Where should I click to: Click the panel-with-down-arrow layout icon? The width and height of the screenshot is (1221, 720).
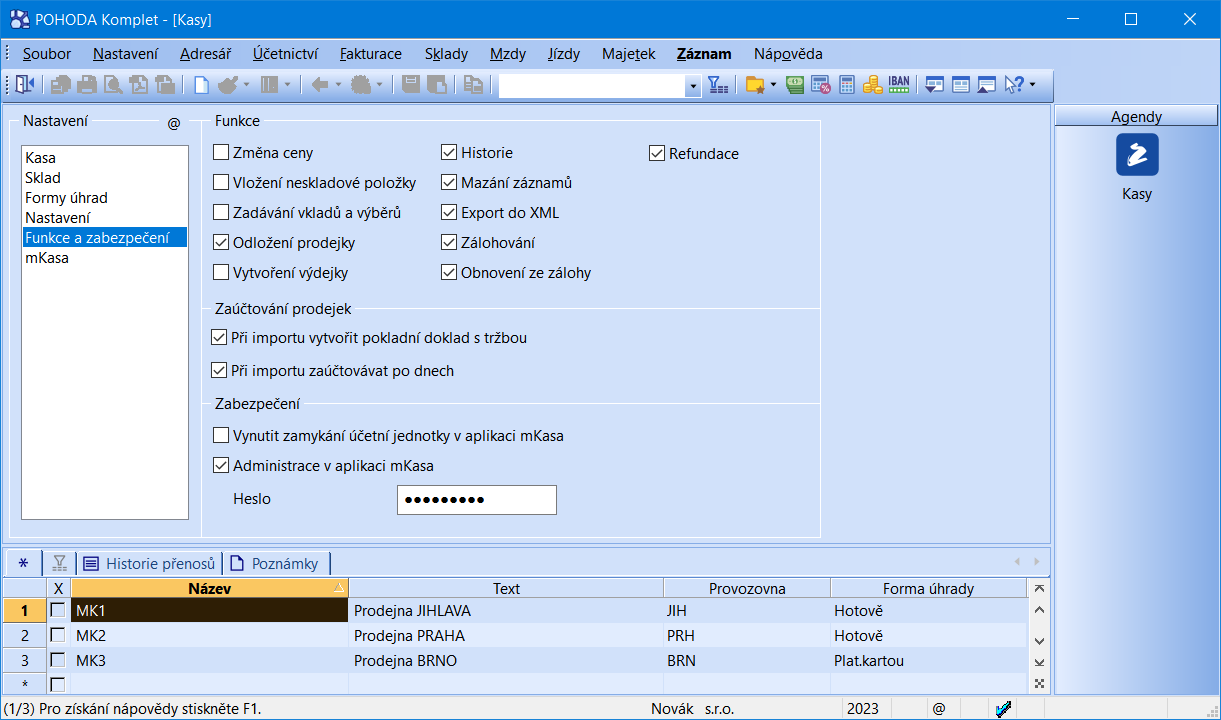pyautogui.click(x=935, y=85)
